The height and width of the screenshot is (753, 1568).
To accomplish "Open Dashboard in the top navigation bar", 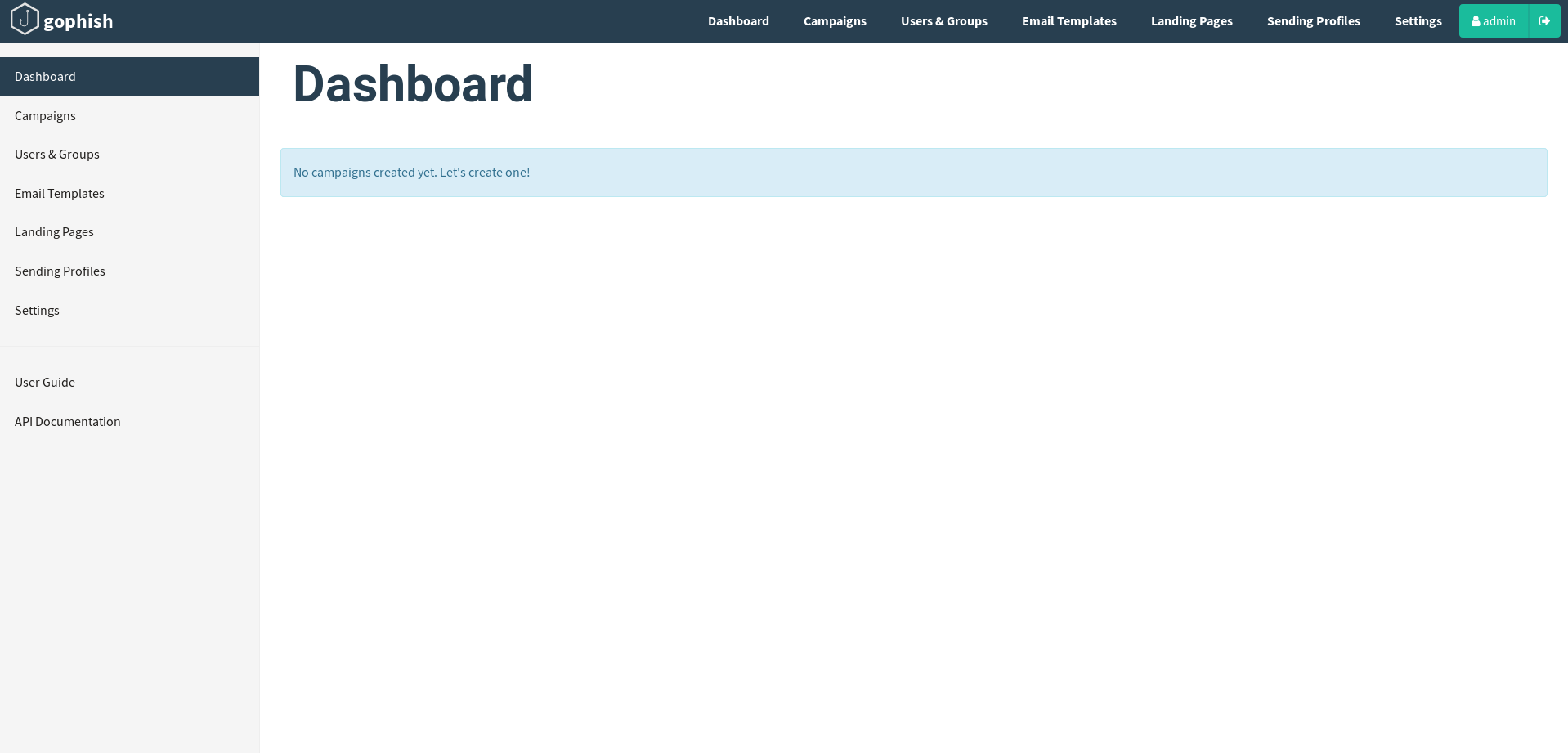I will (738, 21).
